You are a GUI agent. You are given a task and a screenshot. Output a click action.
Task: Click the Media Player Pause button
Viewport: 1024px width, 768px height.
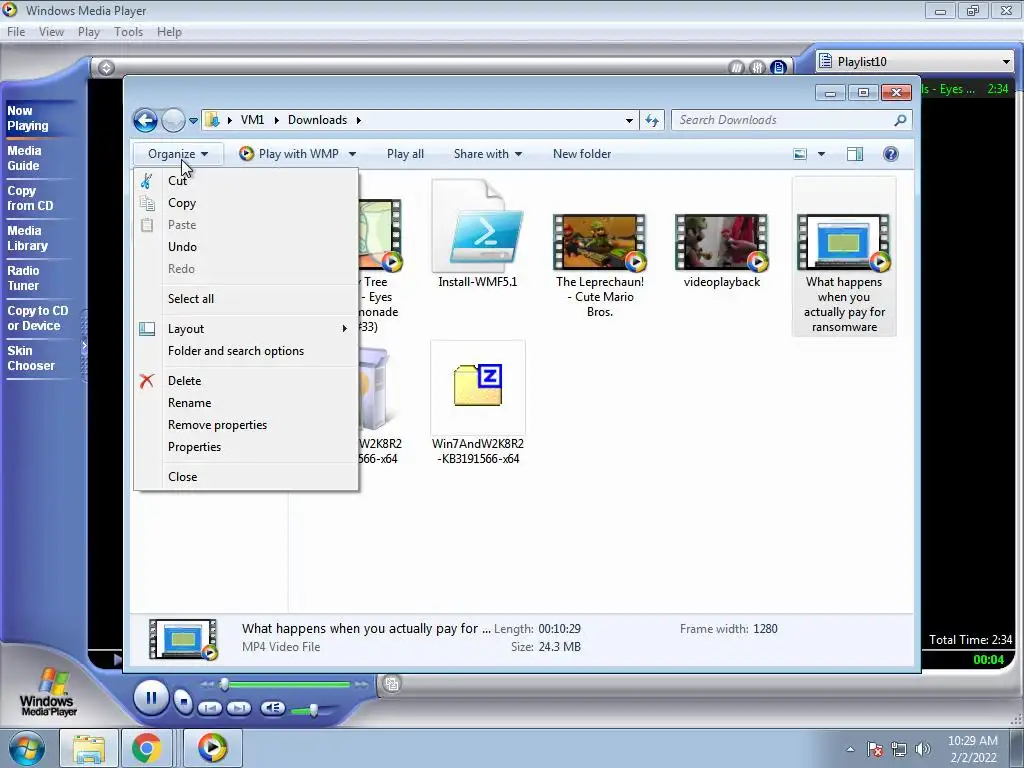[x=151, y=698]
